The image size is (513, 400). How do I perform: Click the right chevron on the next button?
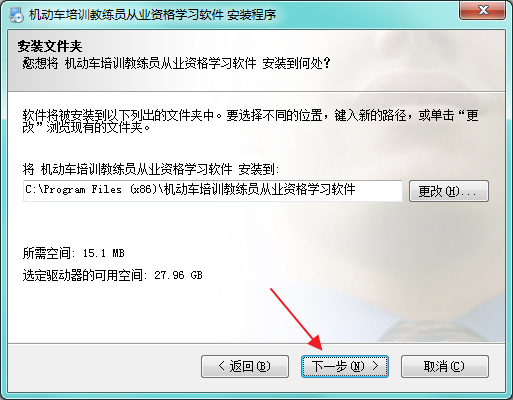tap(375, 366)
